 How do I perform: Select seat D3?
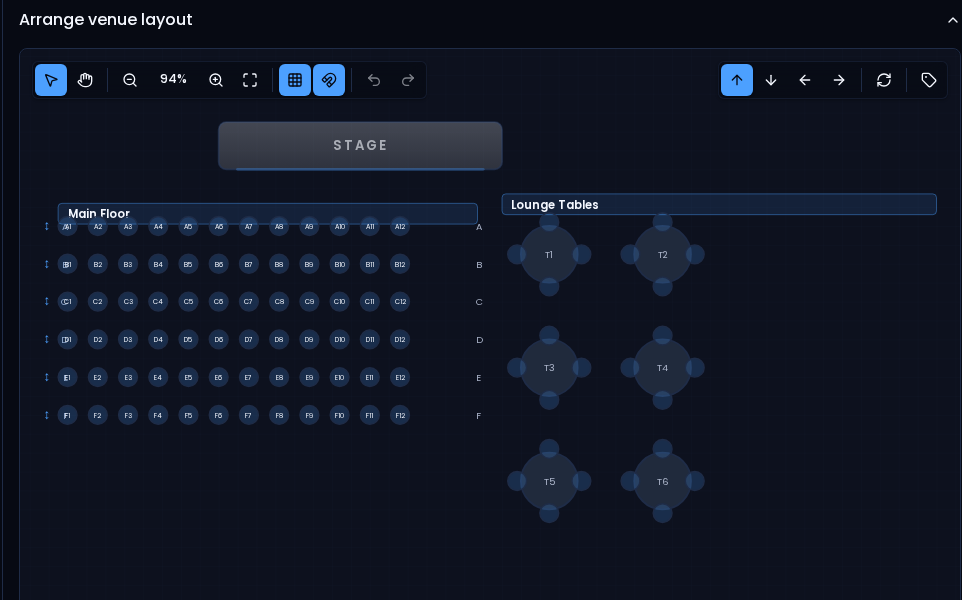[x=128, y=339]
